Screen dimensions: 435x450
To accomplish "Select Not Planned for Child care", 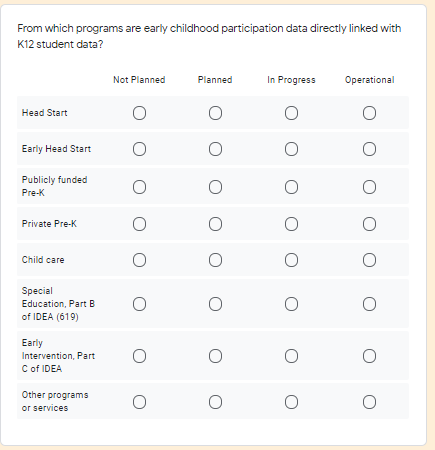I will [x=139, y=260].
